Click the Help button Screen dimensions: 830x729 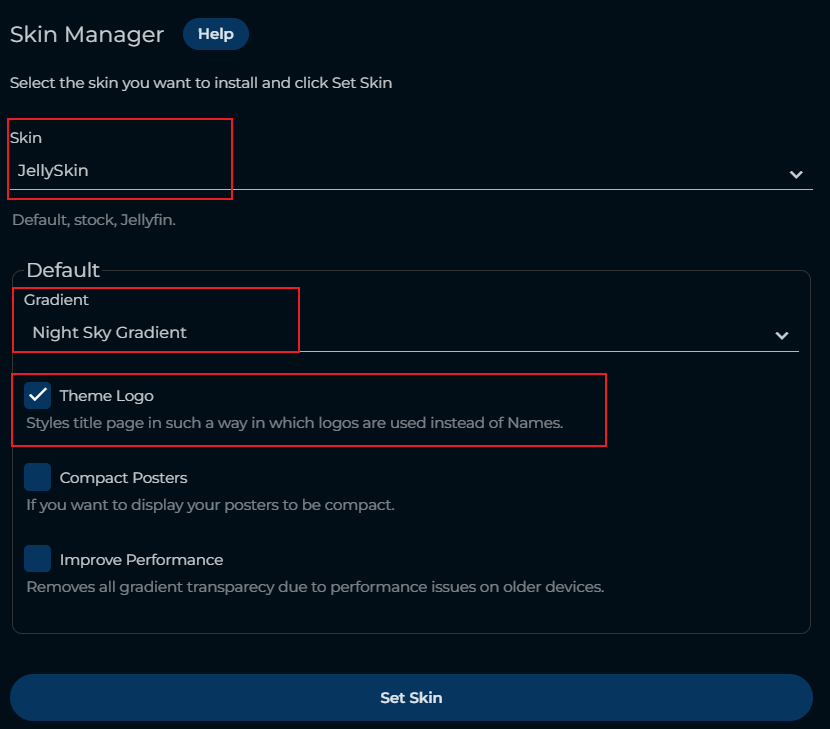pyautogui.click(x=215, y=34)
